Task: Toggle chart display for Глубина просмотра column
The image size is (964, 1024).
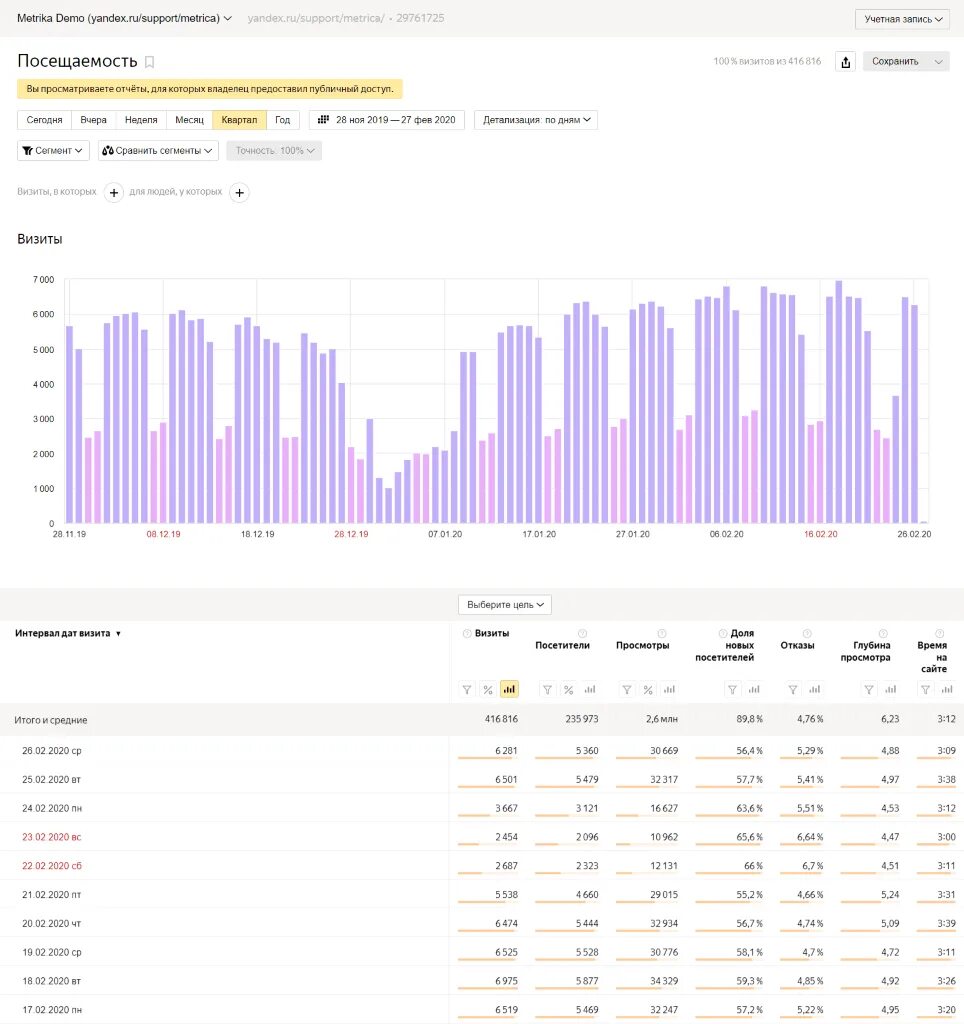Action: click(890, 689)
